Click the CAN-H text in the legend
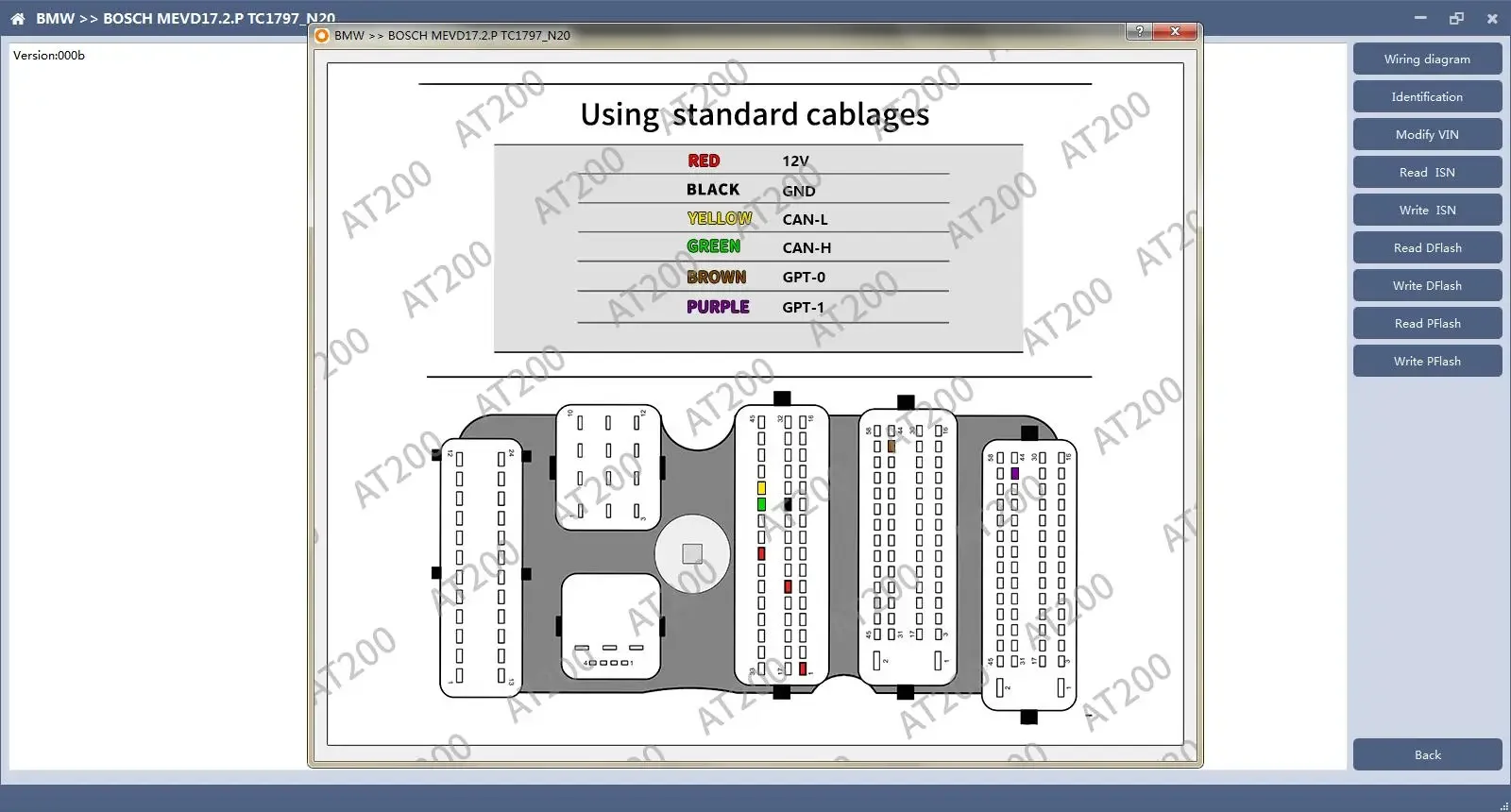This screenshot has width=1511, height=812. 806,247
